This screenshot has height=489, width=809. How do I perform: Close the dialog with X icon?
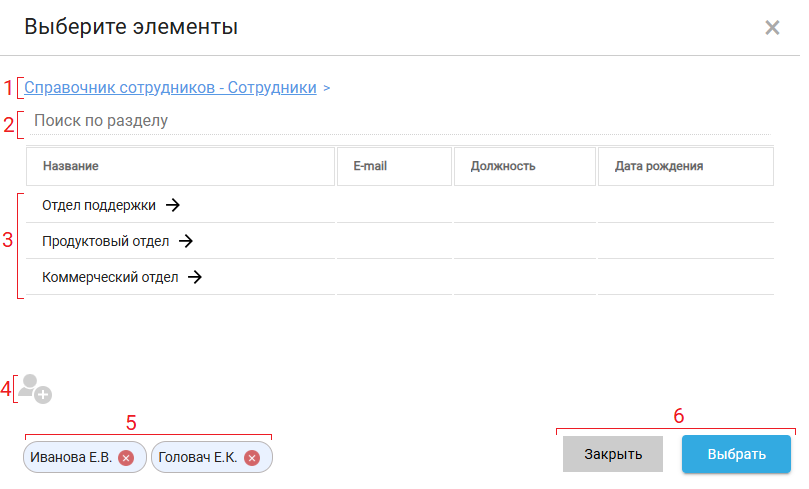pos(772,28)
